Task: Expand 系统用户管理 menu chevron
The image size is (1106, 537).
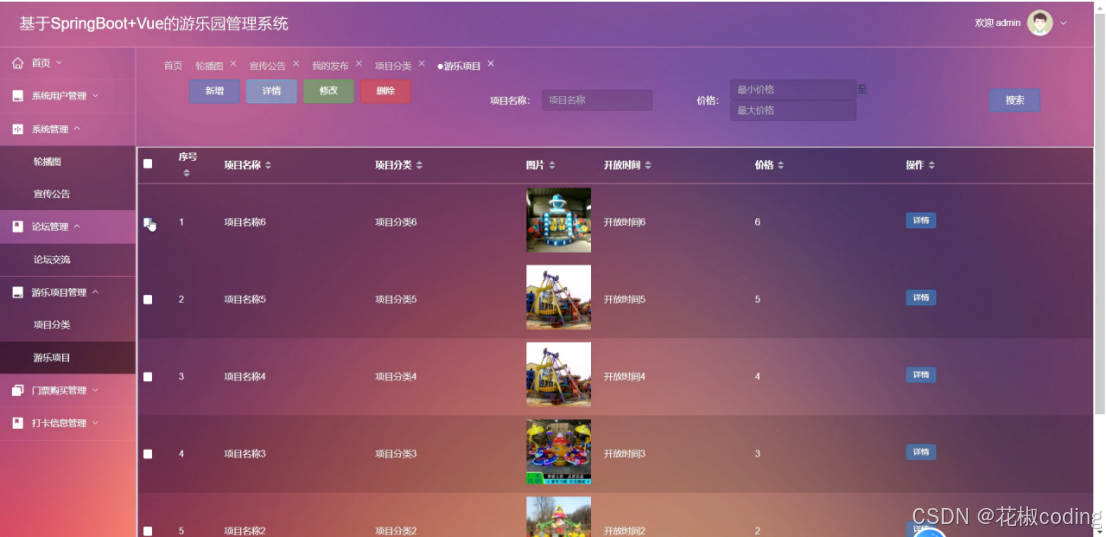Action: 95,95
